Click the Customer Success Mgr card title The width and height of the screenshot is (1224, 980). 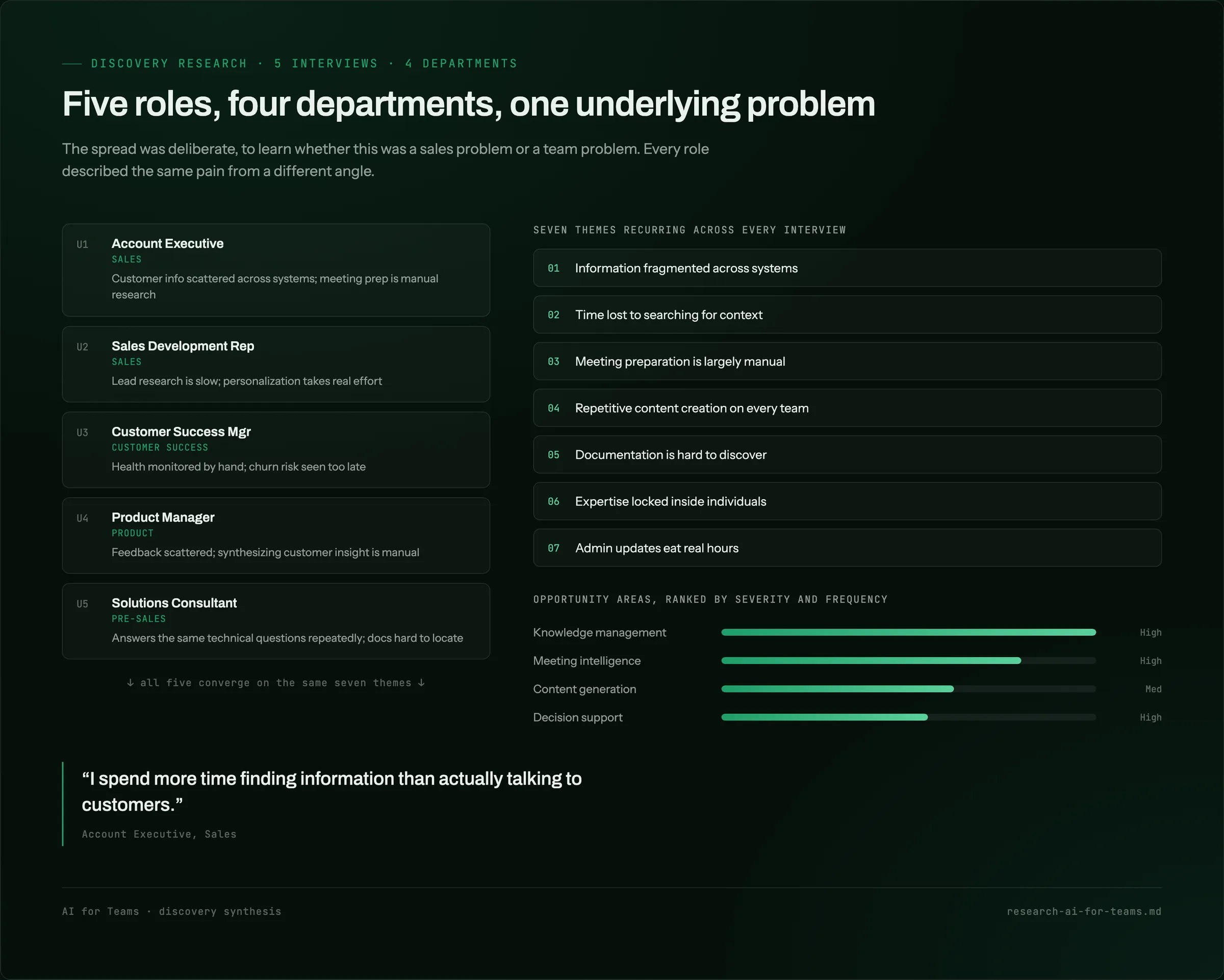(x=181, y=432)
